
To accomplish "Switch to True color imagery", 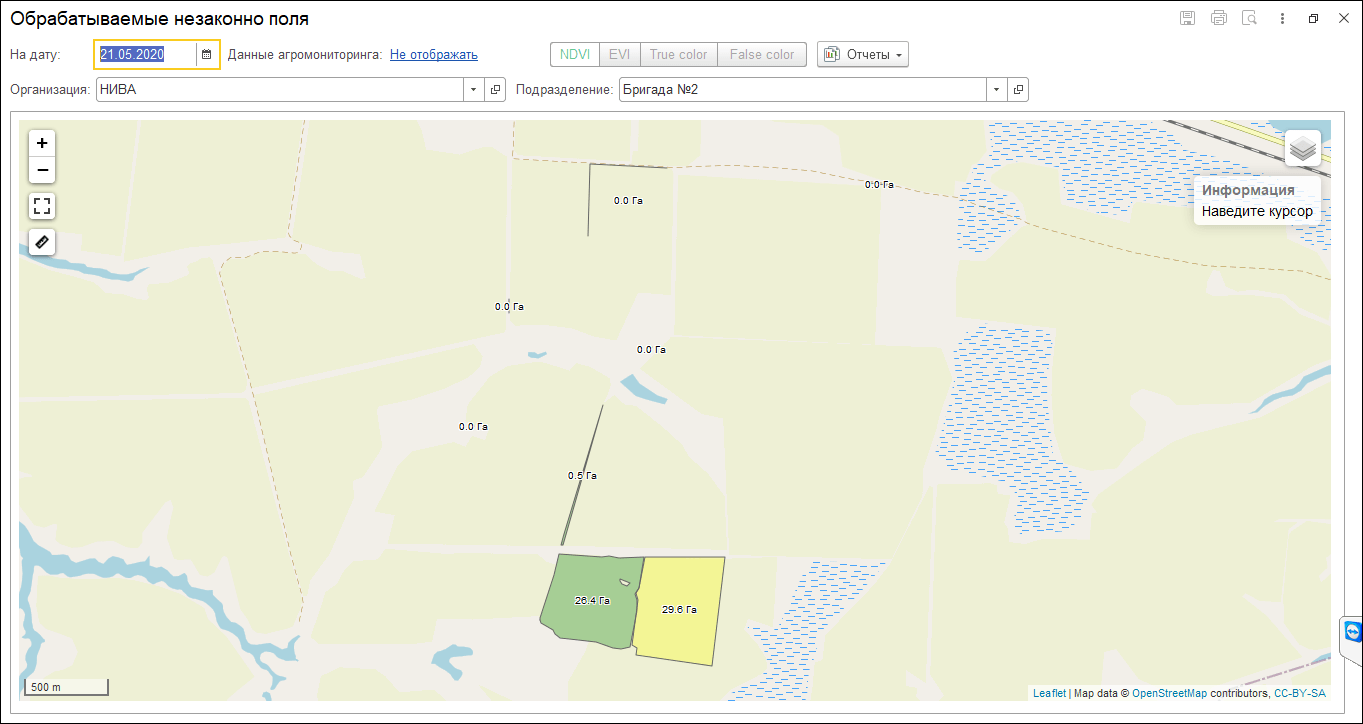I will pyautogui.click(x=679, y=54).
